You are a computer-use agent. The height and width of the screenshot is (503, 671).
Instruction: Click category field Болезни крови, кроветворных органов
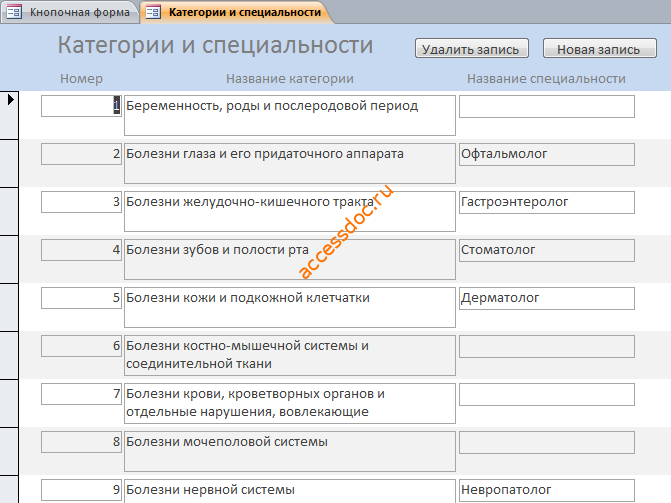point(290,403)
